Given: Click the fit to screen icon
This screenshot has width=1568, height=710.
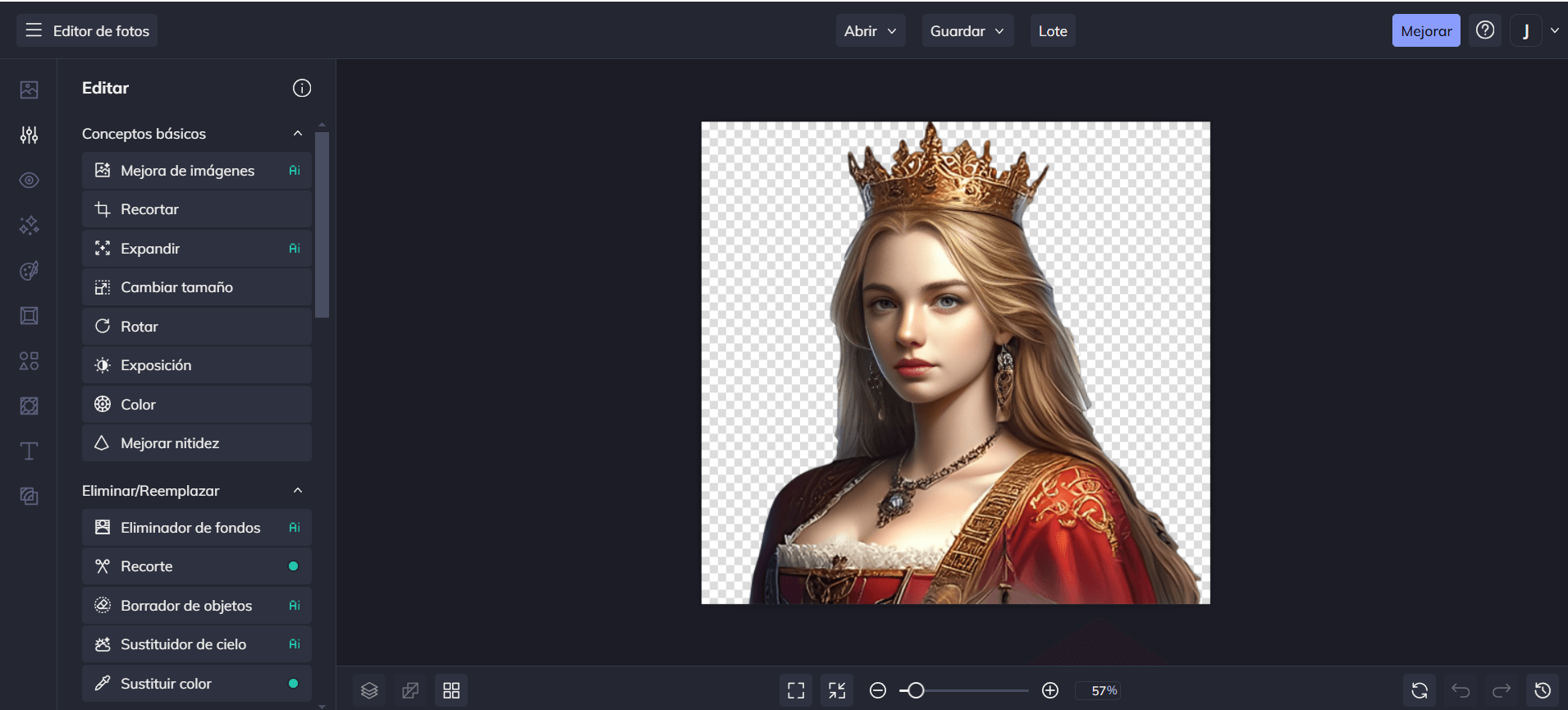Looking at the screenshot, I should (x=796, y=690).
